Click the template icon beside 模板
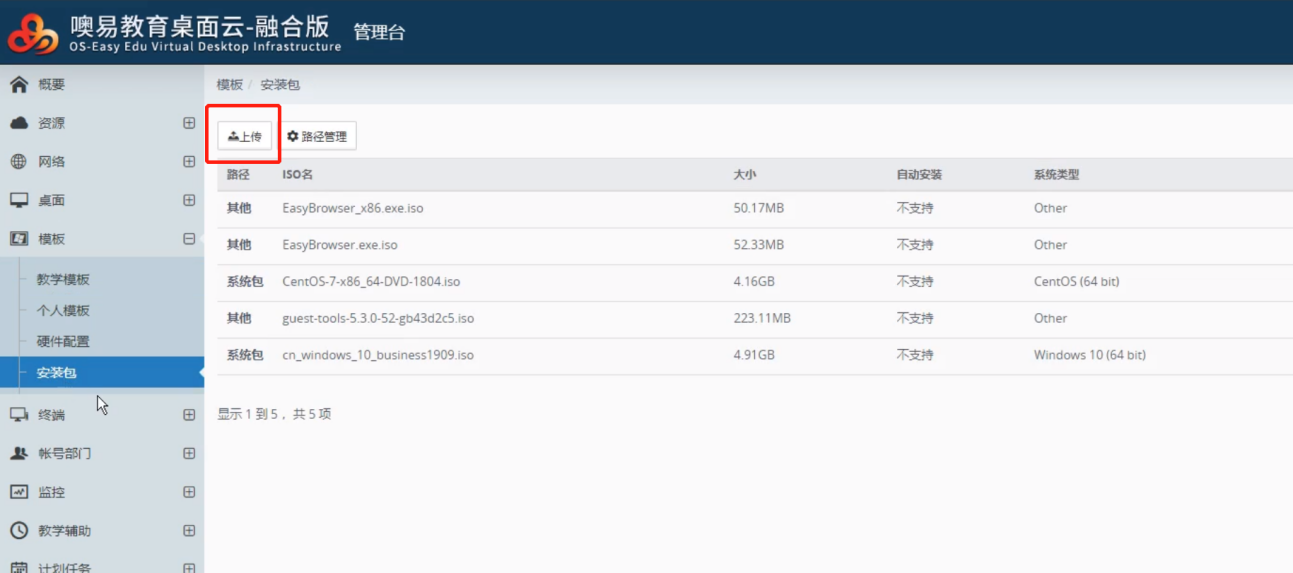This screenshot has width=1293, height=573. click(x=19, y=239)
